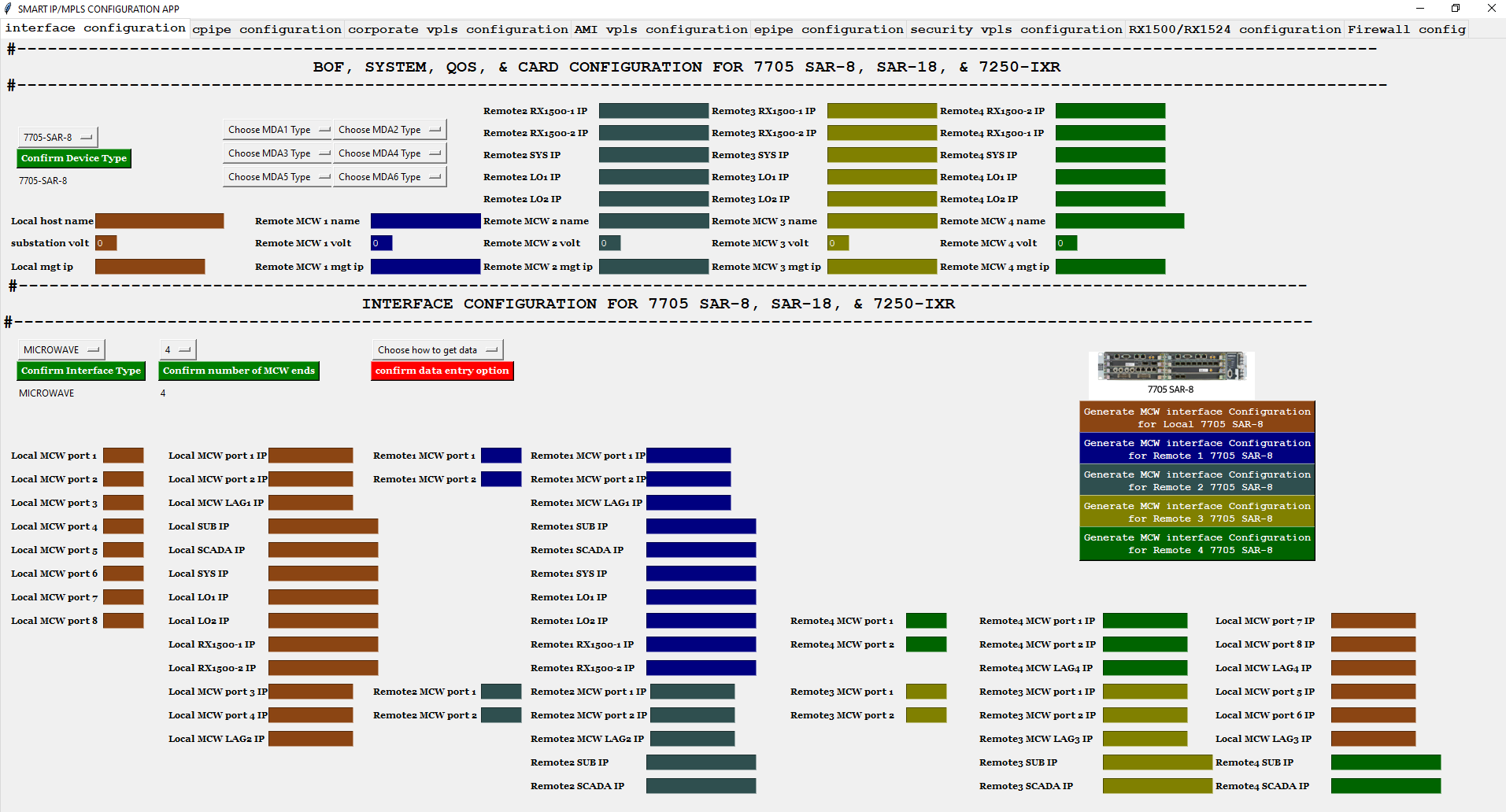This screenshot has height=812, width=1506.
Task: Open the Choose how to get data dropdown
Action: 437,349
